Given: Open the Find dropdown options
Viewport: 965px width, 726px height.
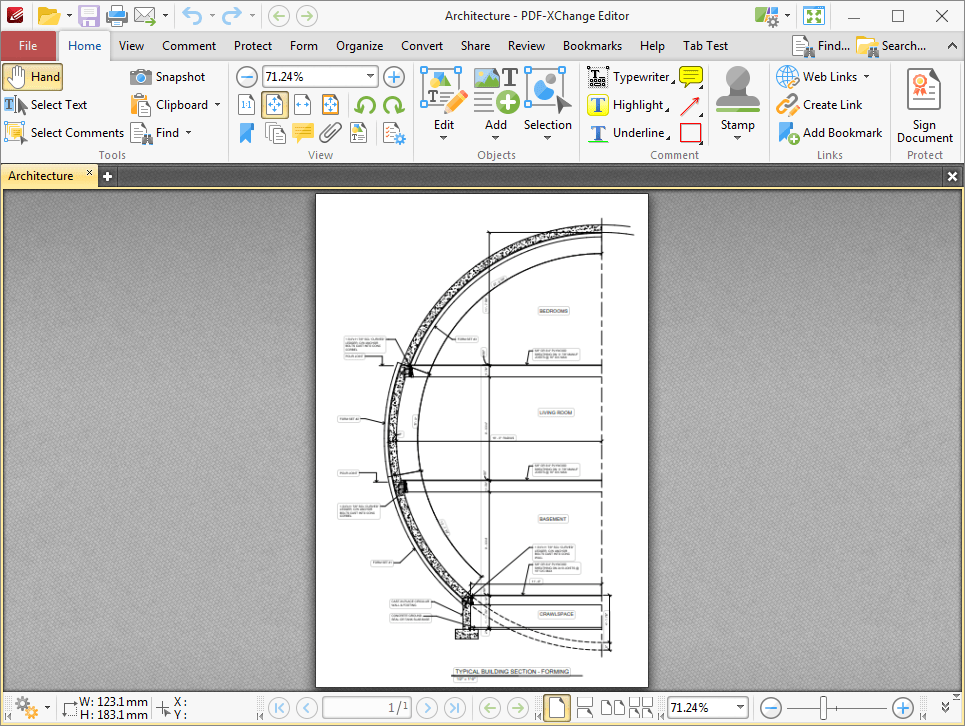Looking at the screenshot, I should click(x=186, y=132).
